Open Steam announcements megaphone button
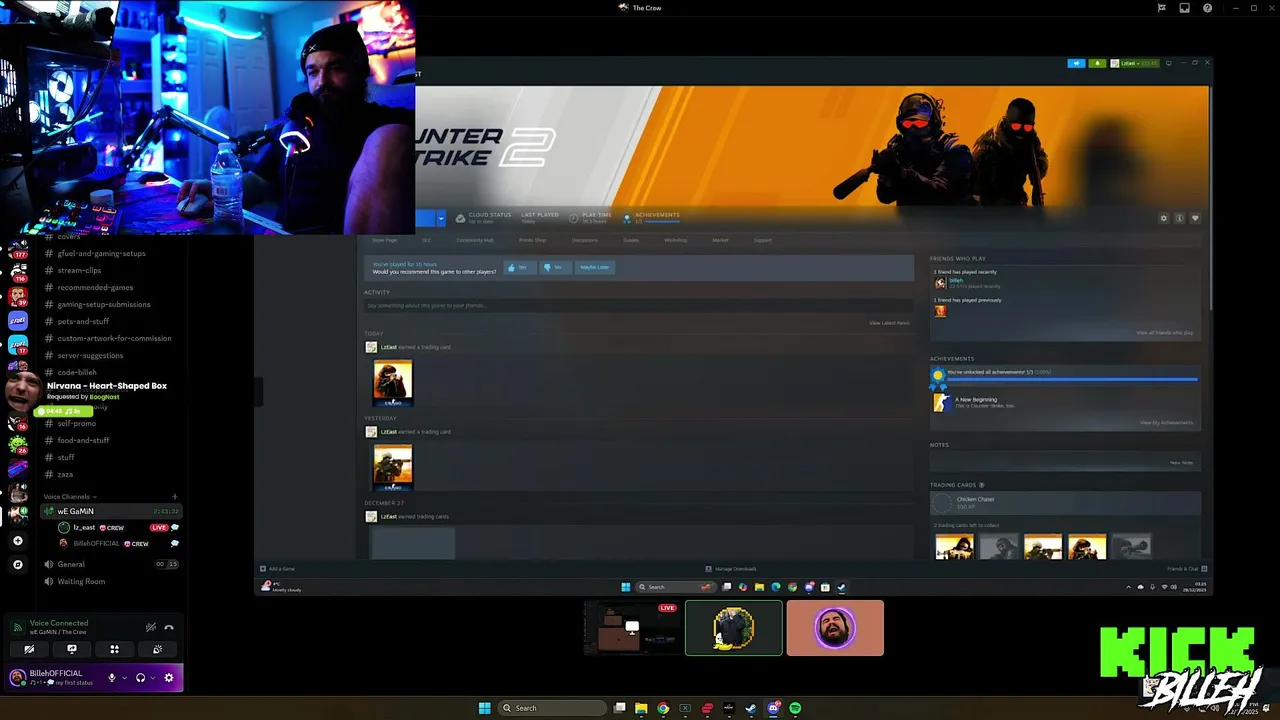Image resolution: width=1280 pixels, height=720 pixels. tap(1077, 63)
